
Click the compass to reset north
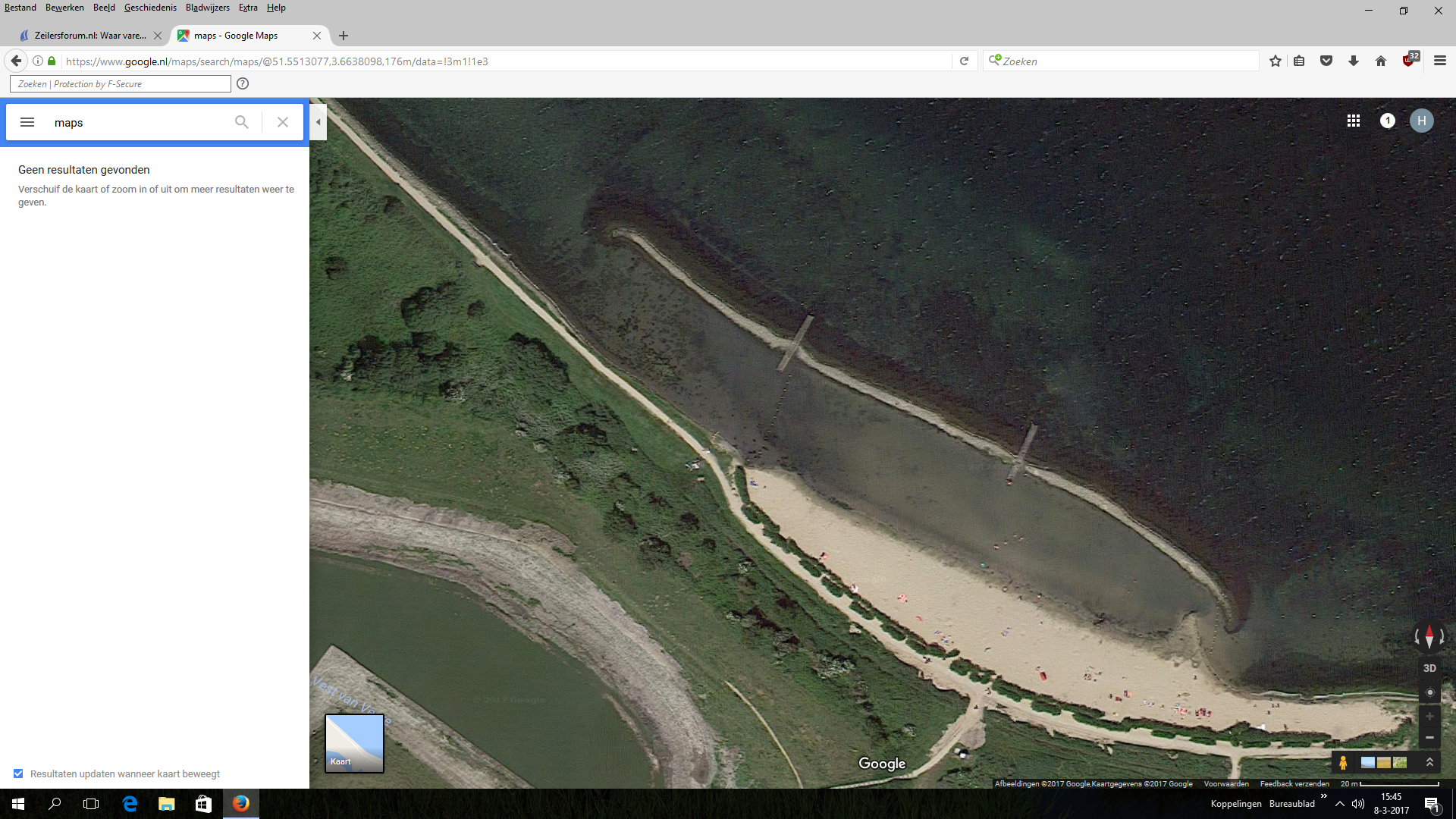[x=1429, y=637]
